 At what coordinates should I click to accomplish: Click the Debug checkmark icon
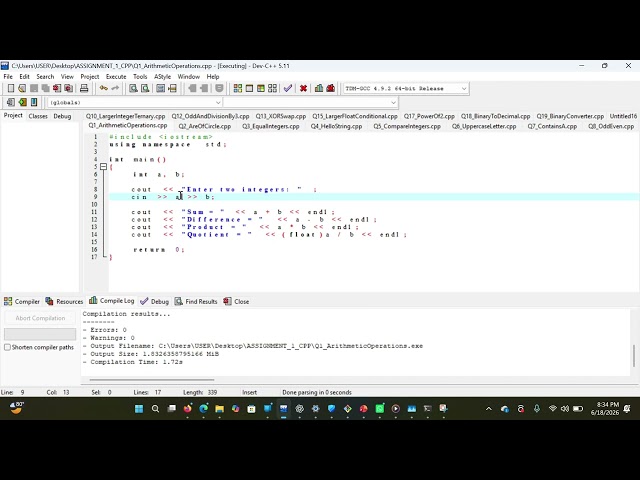pyautogui.click(x=288, y=88)
